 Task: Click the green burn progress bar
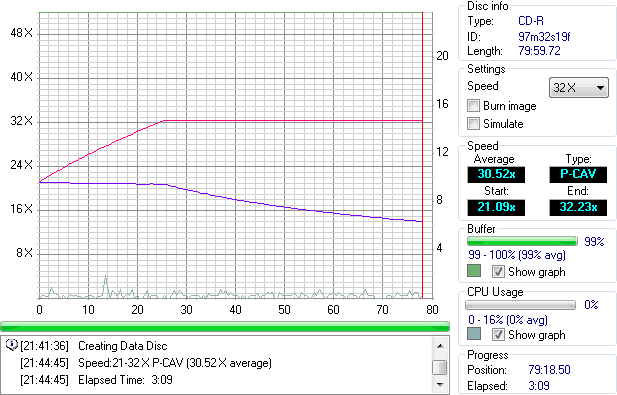[x=225, y=326]
